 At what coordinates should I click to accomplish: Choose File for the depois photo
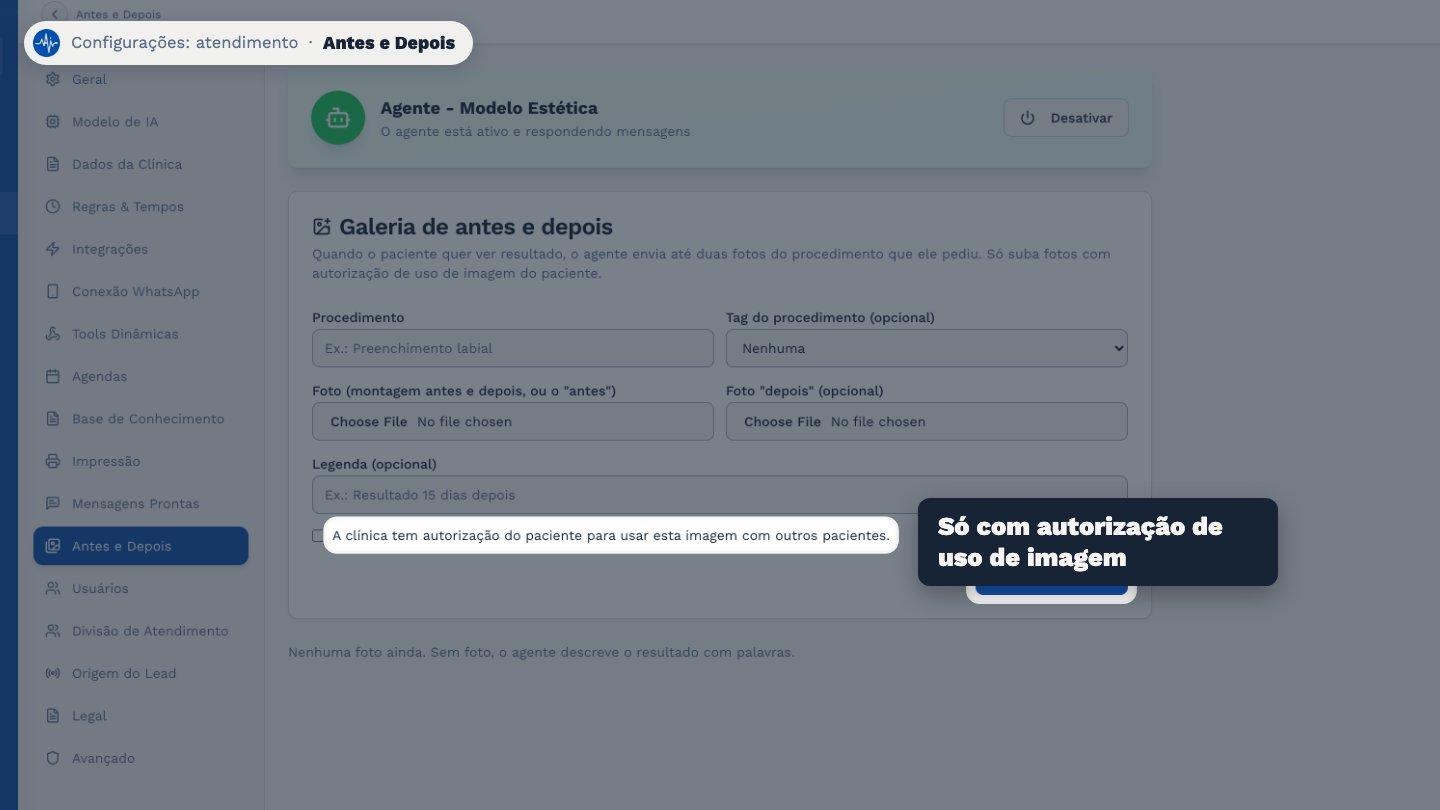[782, 422]
